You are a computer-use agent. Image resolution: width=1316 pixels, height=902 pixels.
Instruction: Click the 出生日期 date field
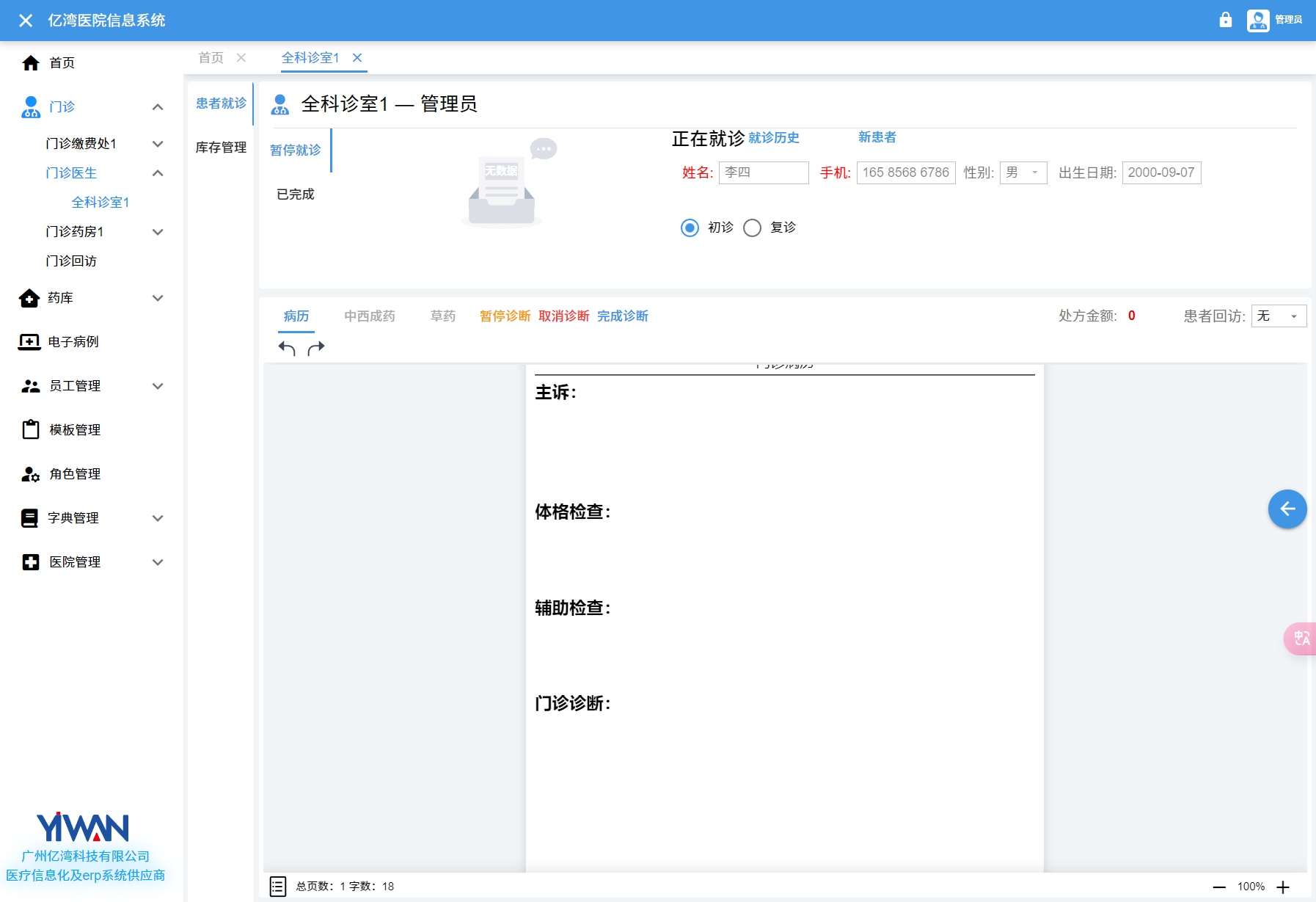[x=1161, y=172]
